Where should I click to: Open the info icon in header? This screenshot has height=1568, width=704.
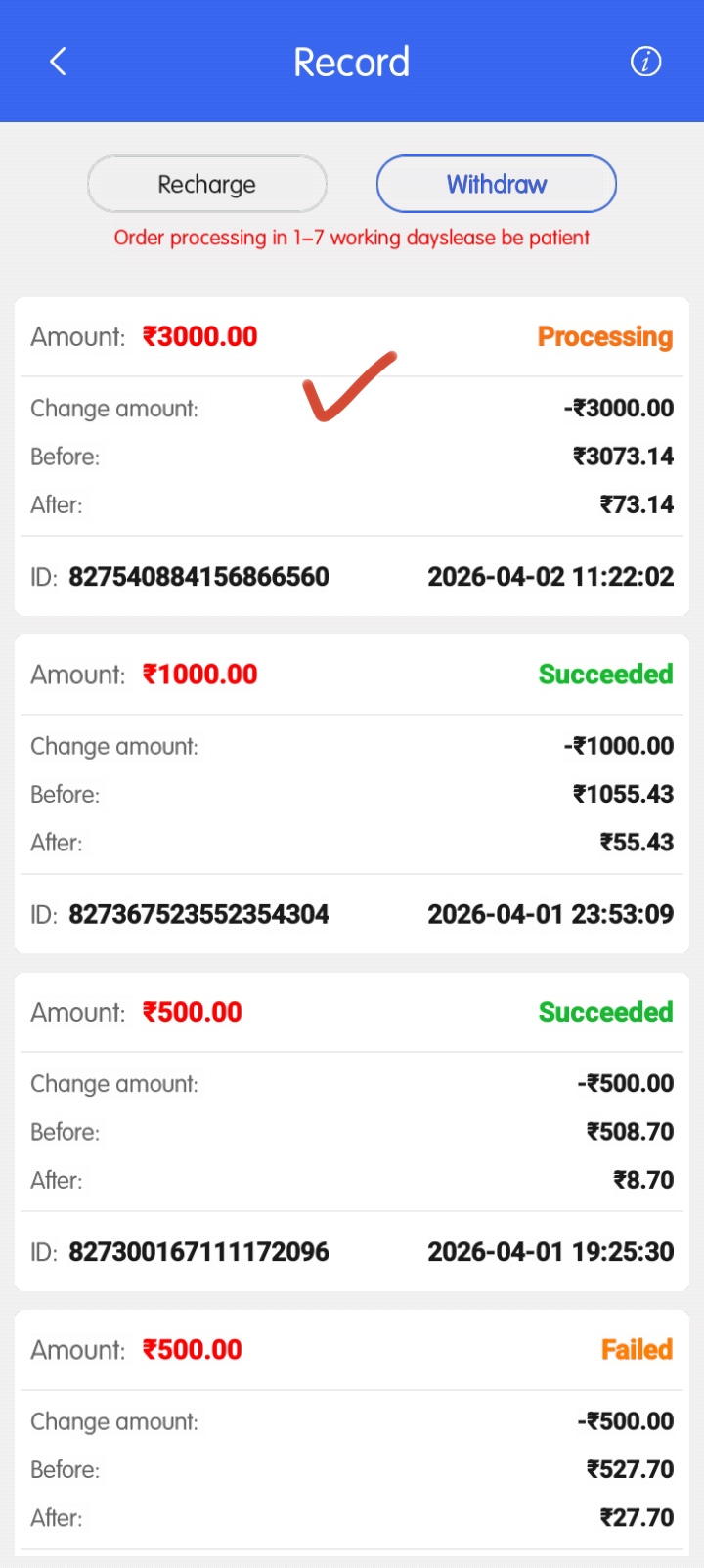coord(645,62)
